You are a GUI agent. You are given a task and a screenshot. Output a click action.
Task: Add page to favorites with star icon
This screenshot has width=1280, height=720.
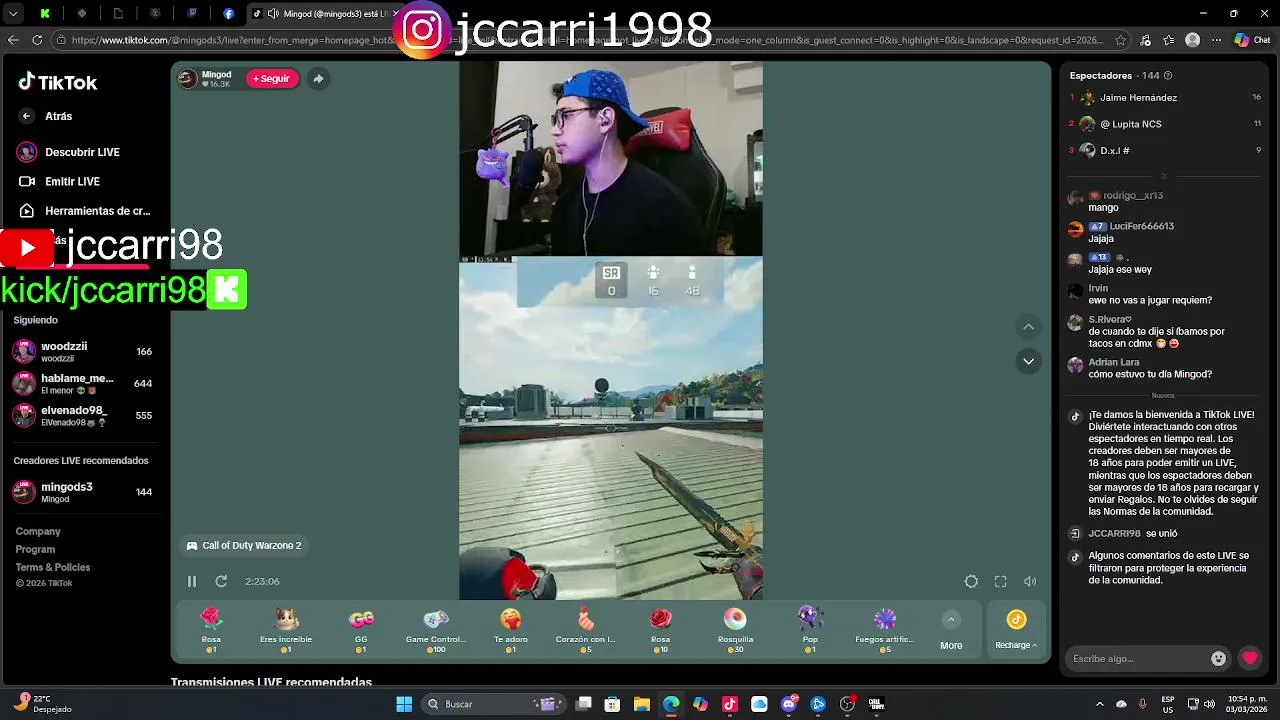tap(1121, 40)
